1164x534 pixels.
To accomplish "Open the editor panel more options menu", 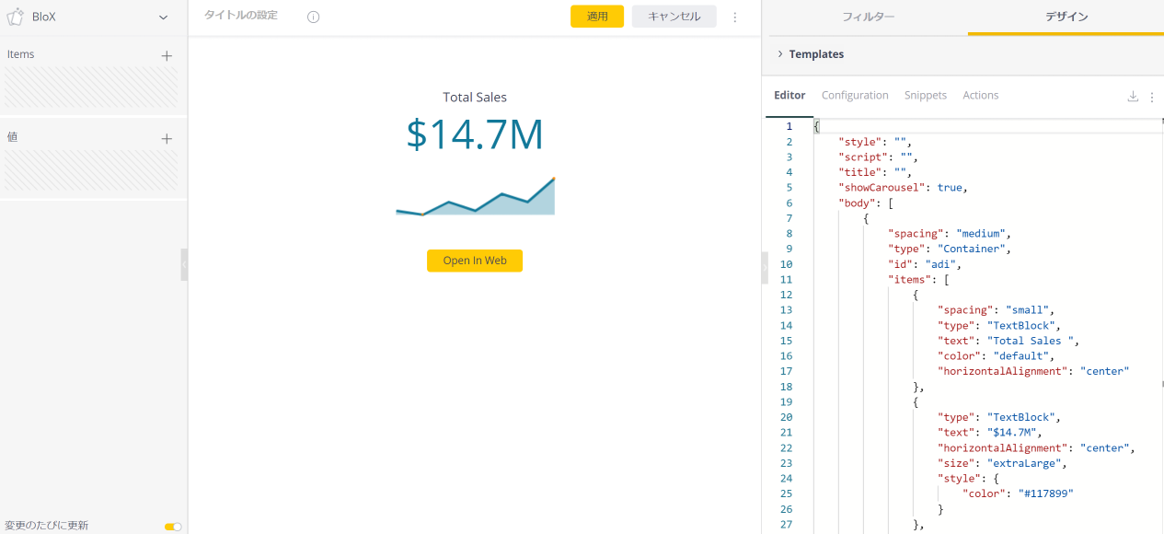I will 1152,96.
